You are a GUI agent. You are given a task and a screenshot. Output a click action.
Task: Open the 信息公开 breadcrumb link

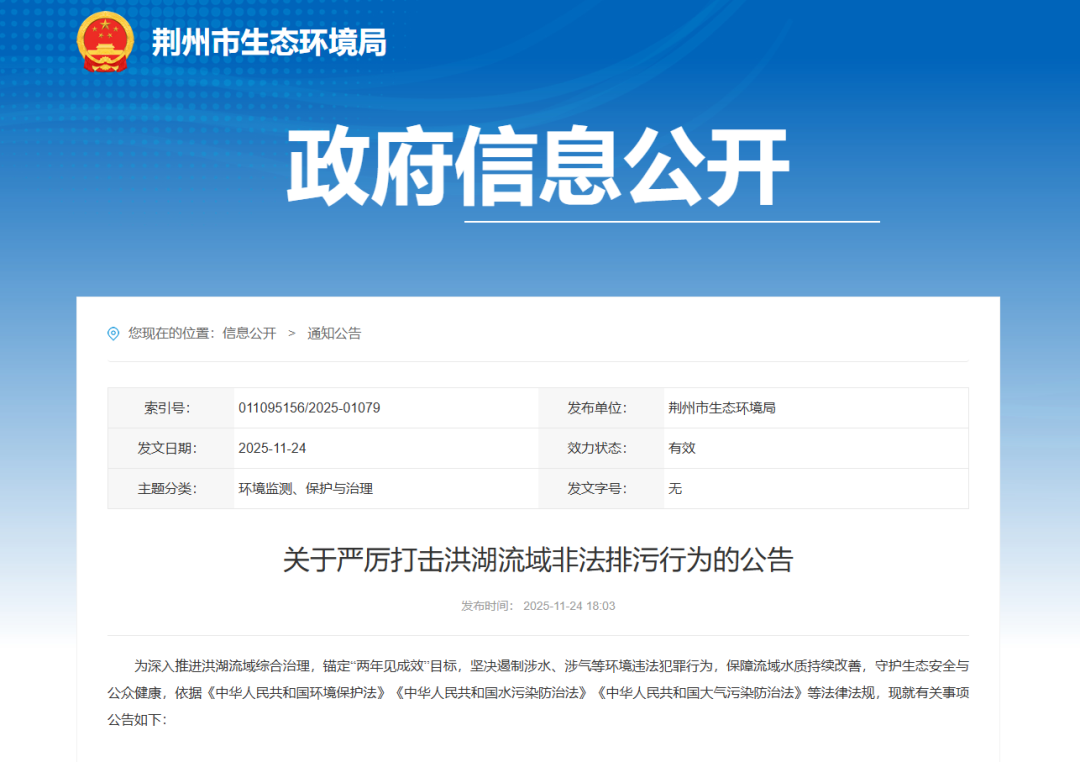[x=249, y=333]
